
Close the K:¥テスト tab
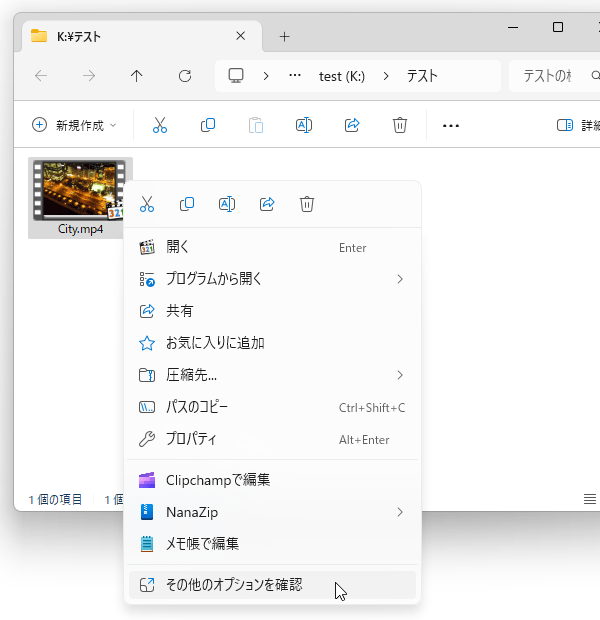click(x=240, y=36)
